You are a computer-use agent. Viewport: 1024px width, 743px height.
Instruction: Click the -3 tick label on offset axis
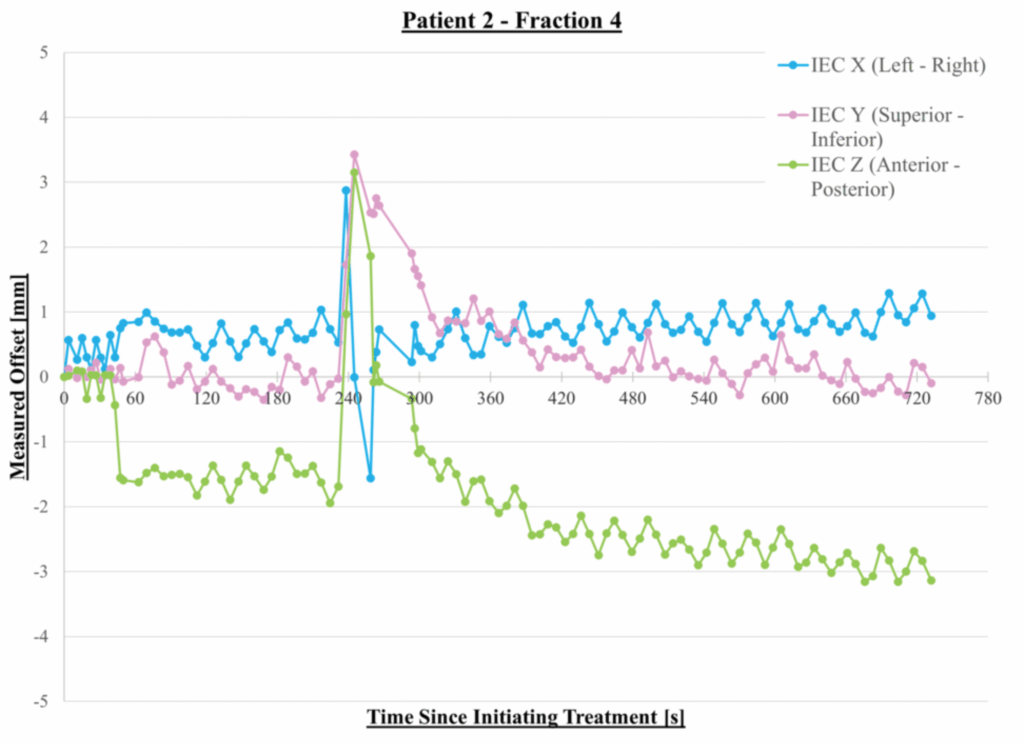41,572
